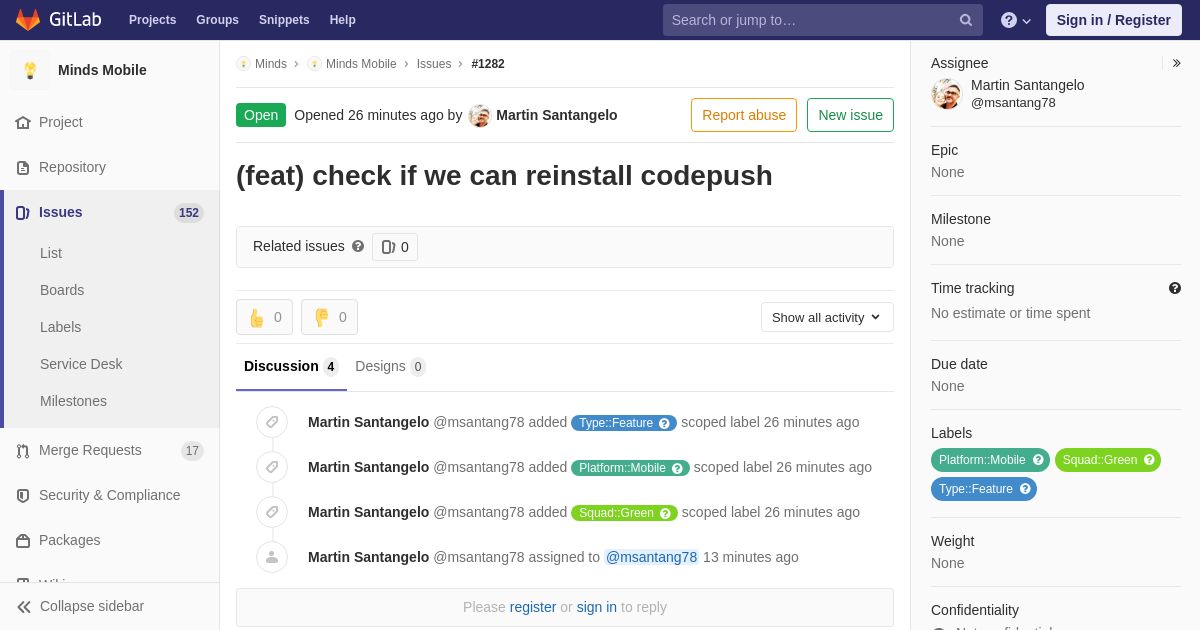Click Platform::Mobile label in activity
Screen dimensions: 1200x630
click(630, 468)
